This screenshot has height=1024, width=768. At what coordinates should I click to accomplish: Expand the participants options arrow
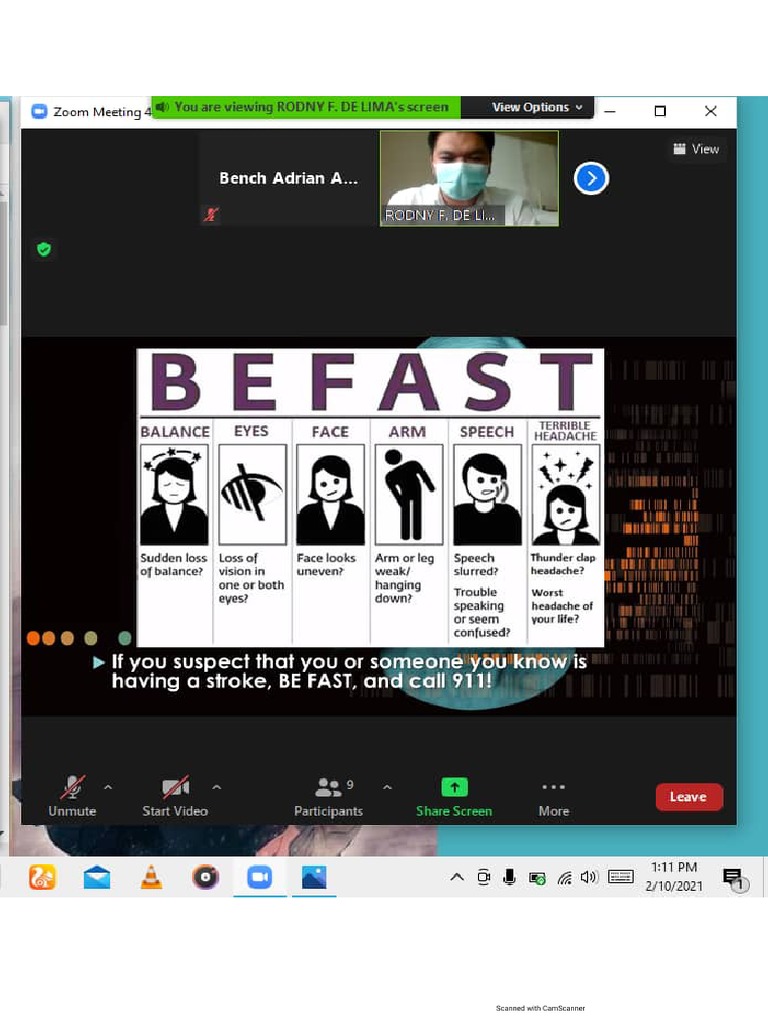coord(387,788)
